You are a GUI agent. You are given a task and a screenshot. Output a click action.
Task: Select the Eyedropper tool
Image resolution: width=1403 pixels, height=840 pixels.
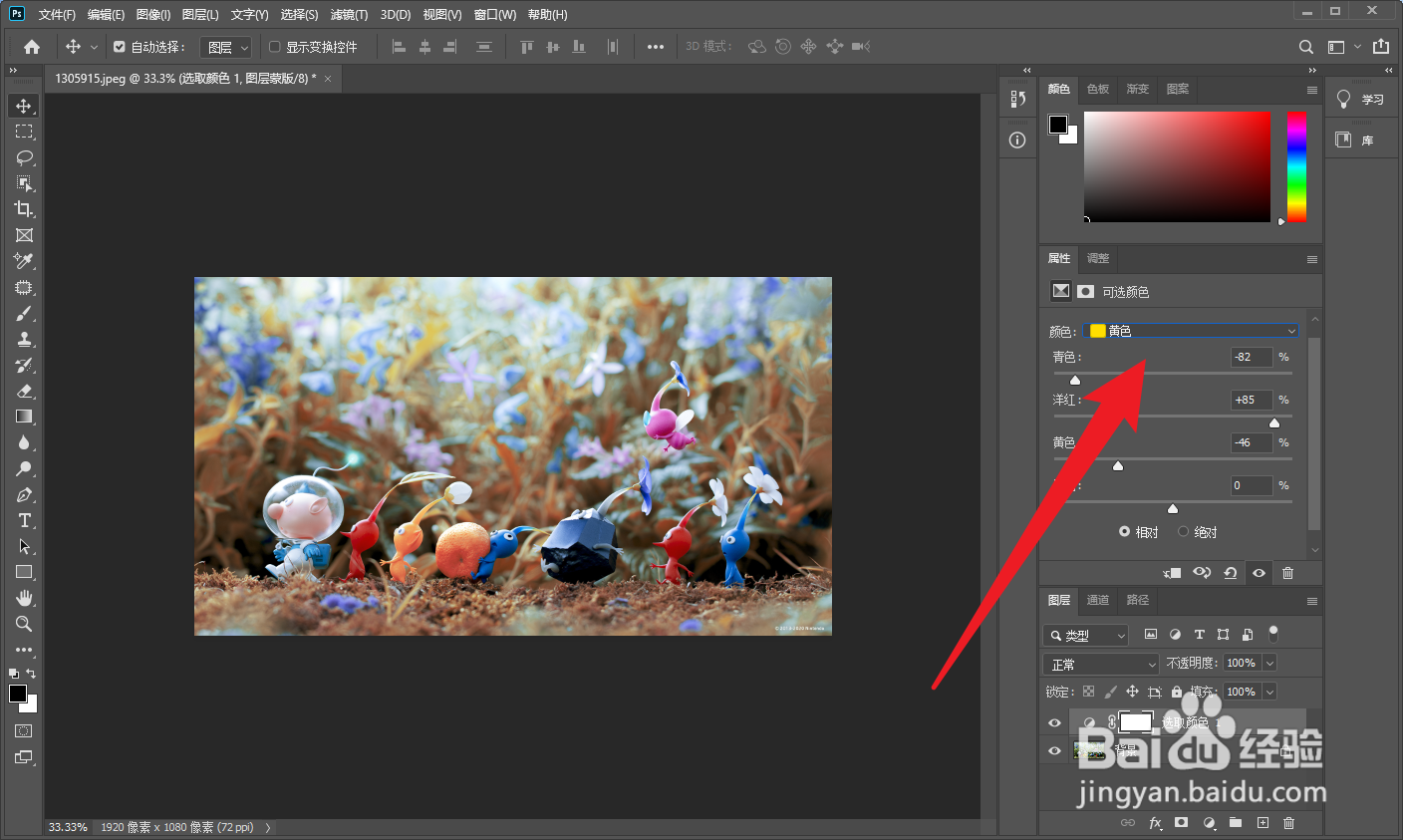(24, 261)
